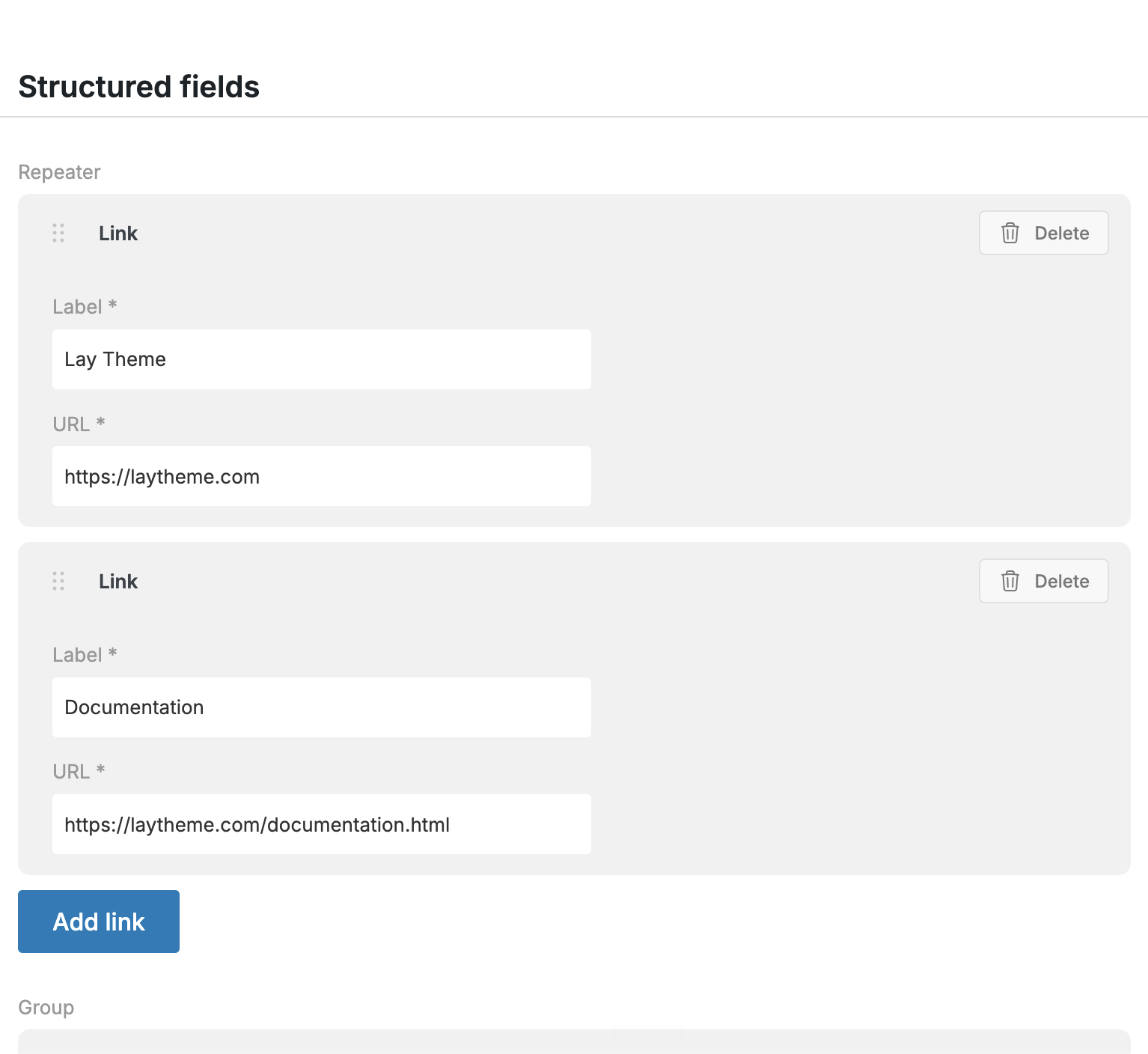The height and width of the screenshot is (1054, 1148).
Task: Click the URL * caption above documentation.html field
Action: (79, 772)
